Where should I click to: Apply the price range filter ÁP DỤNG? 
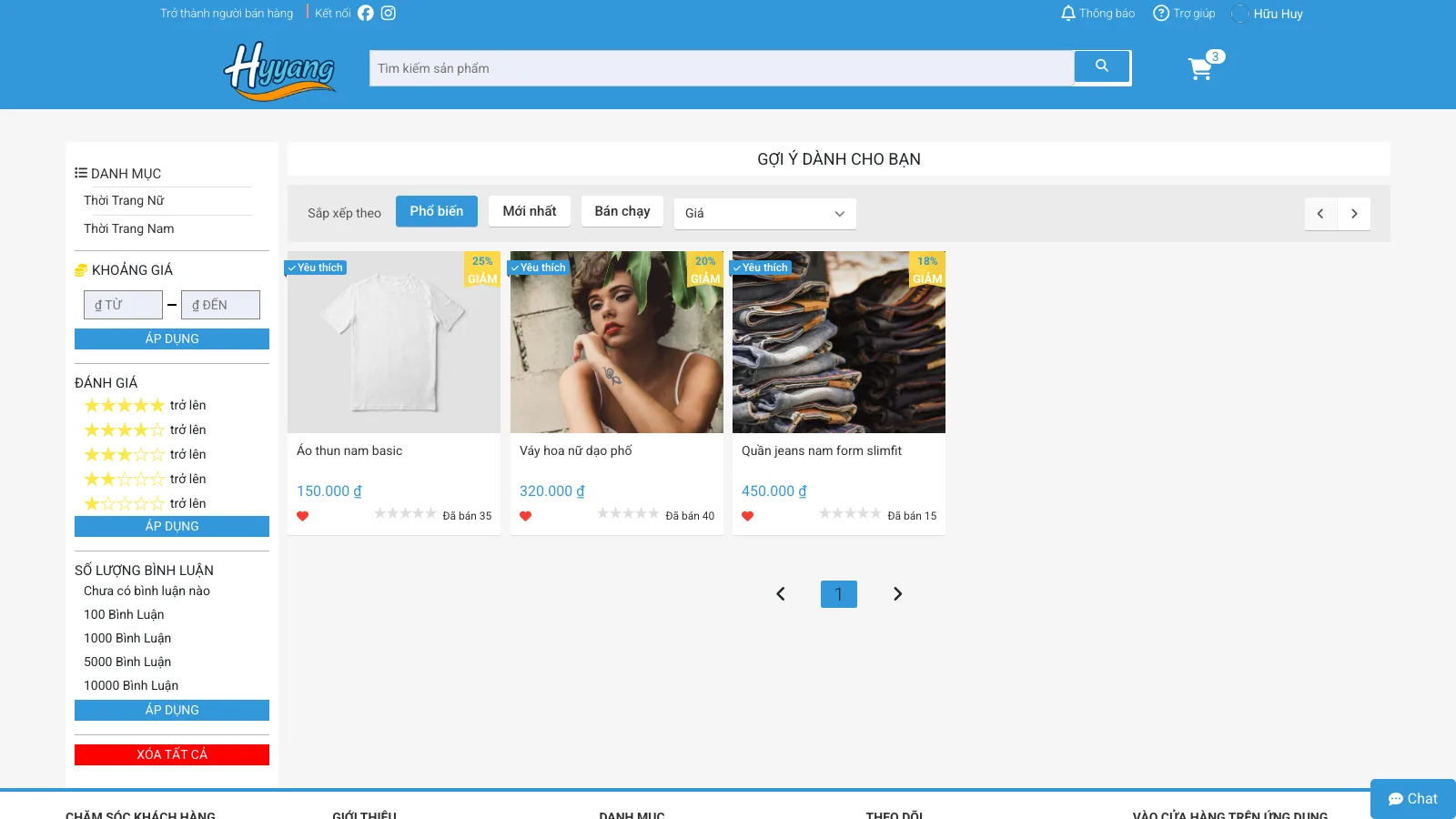click(172, 339)
